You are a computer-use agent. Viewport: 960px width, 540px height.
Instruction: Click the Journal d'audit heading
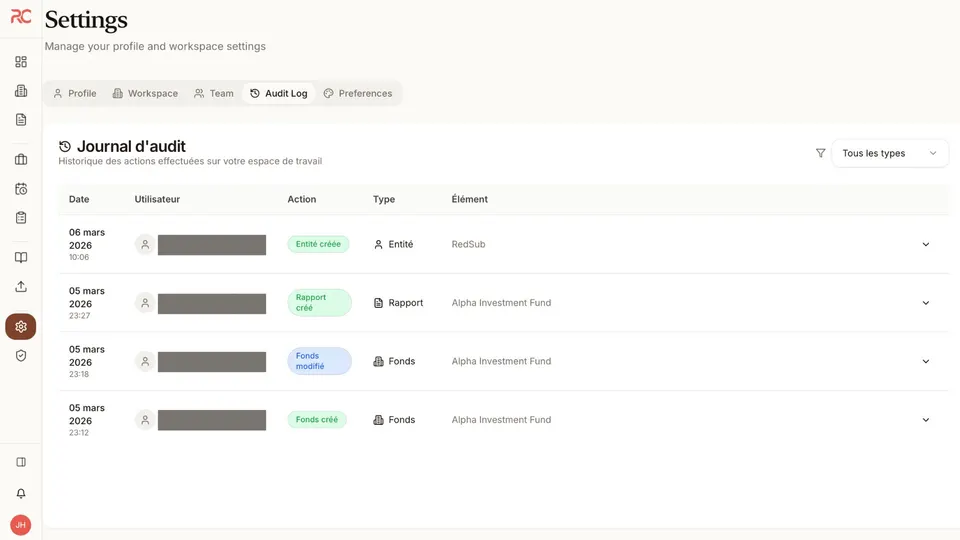click(131, 146)
